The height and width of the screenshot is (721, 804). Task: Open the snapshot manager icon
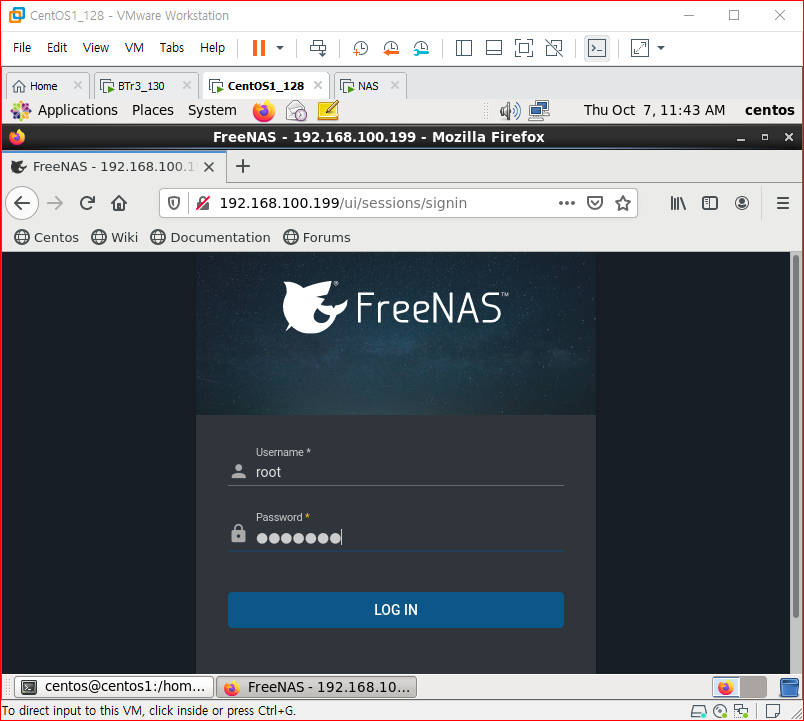pos(421,48)
